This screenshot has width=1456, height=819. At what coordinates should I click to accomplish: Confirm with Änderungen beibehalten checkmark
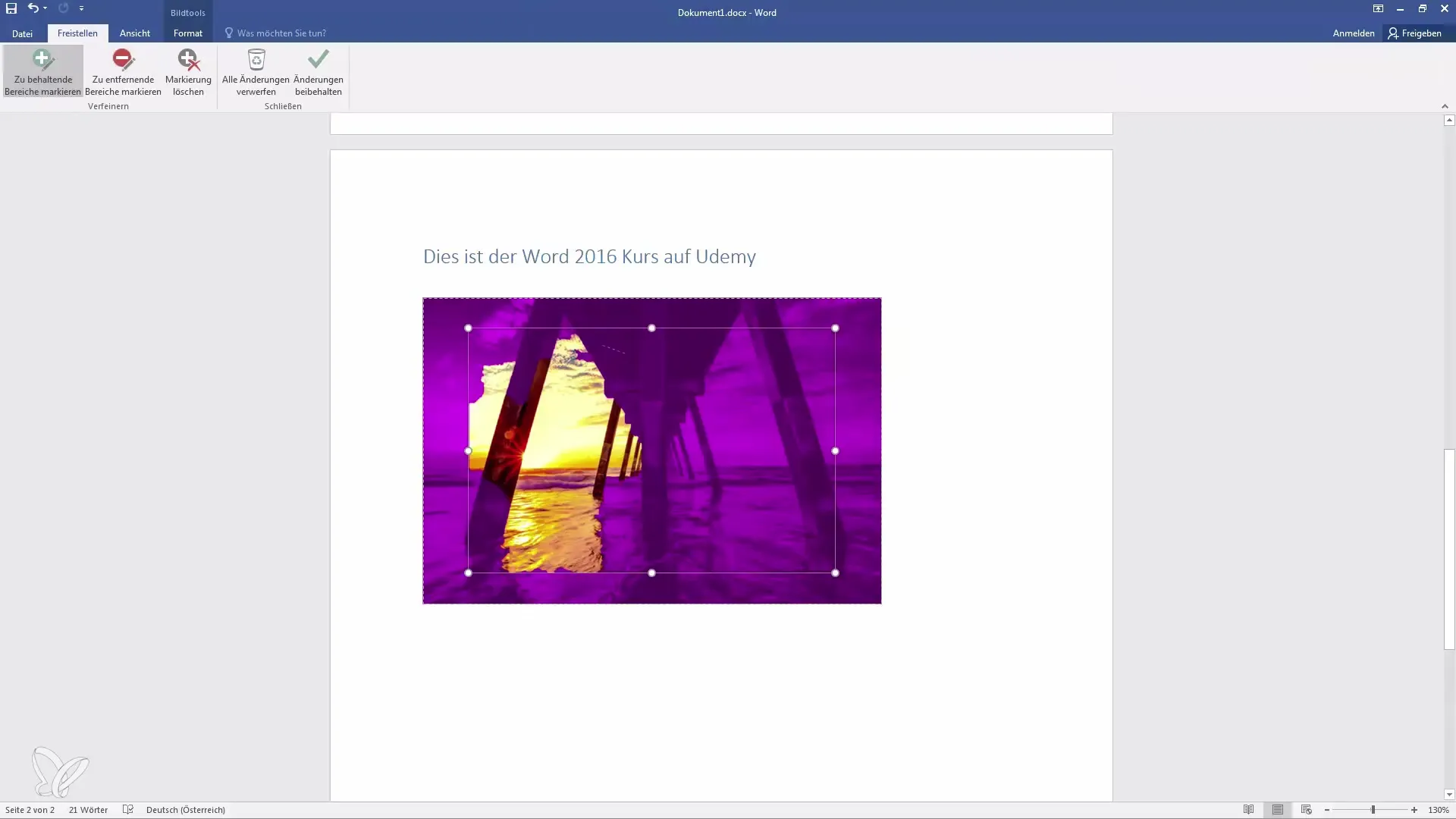tap(318, 72)
